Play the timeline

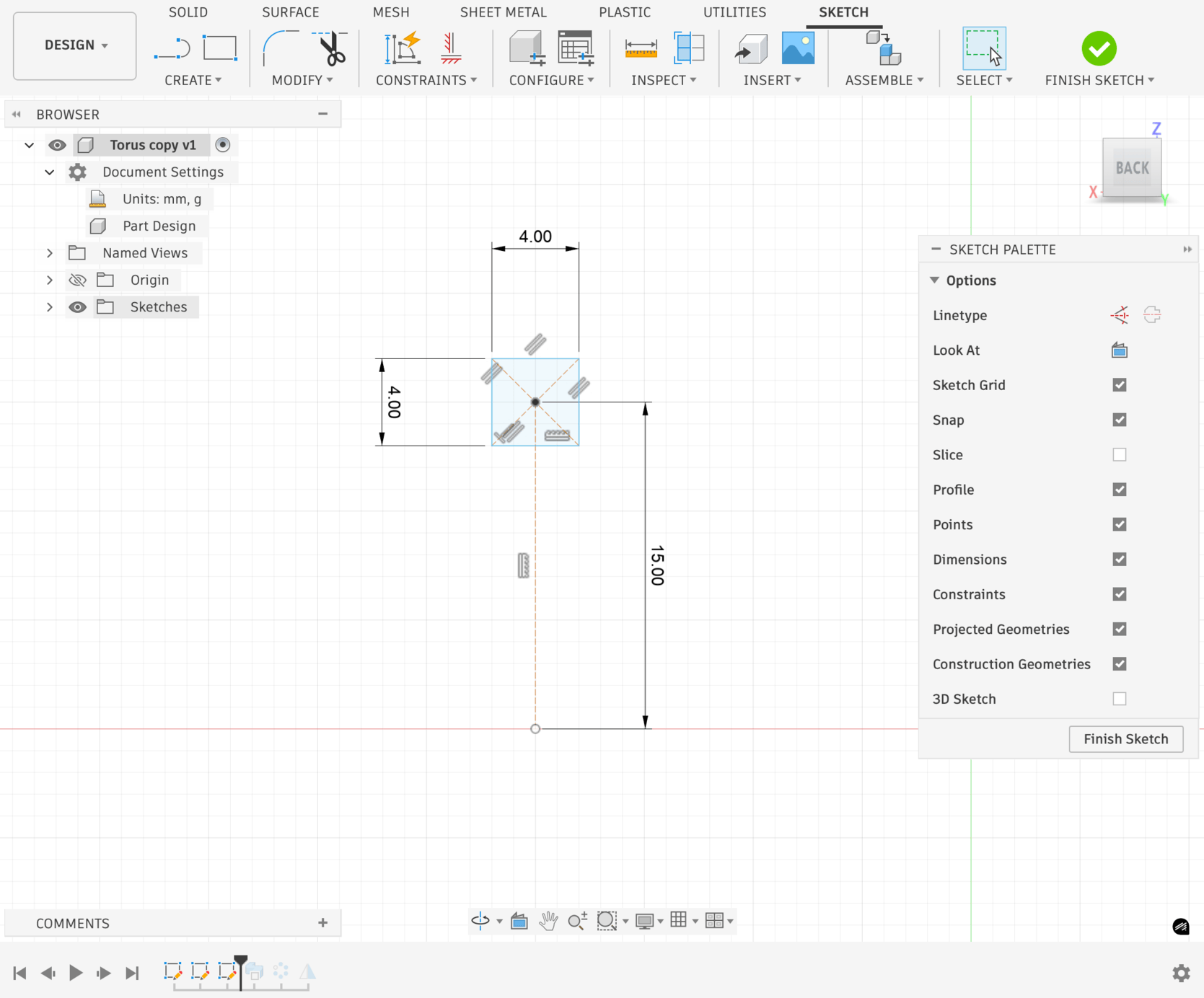pyautogui.click(x=75, y=973)
